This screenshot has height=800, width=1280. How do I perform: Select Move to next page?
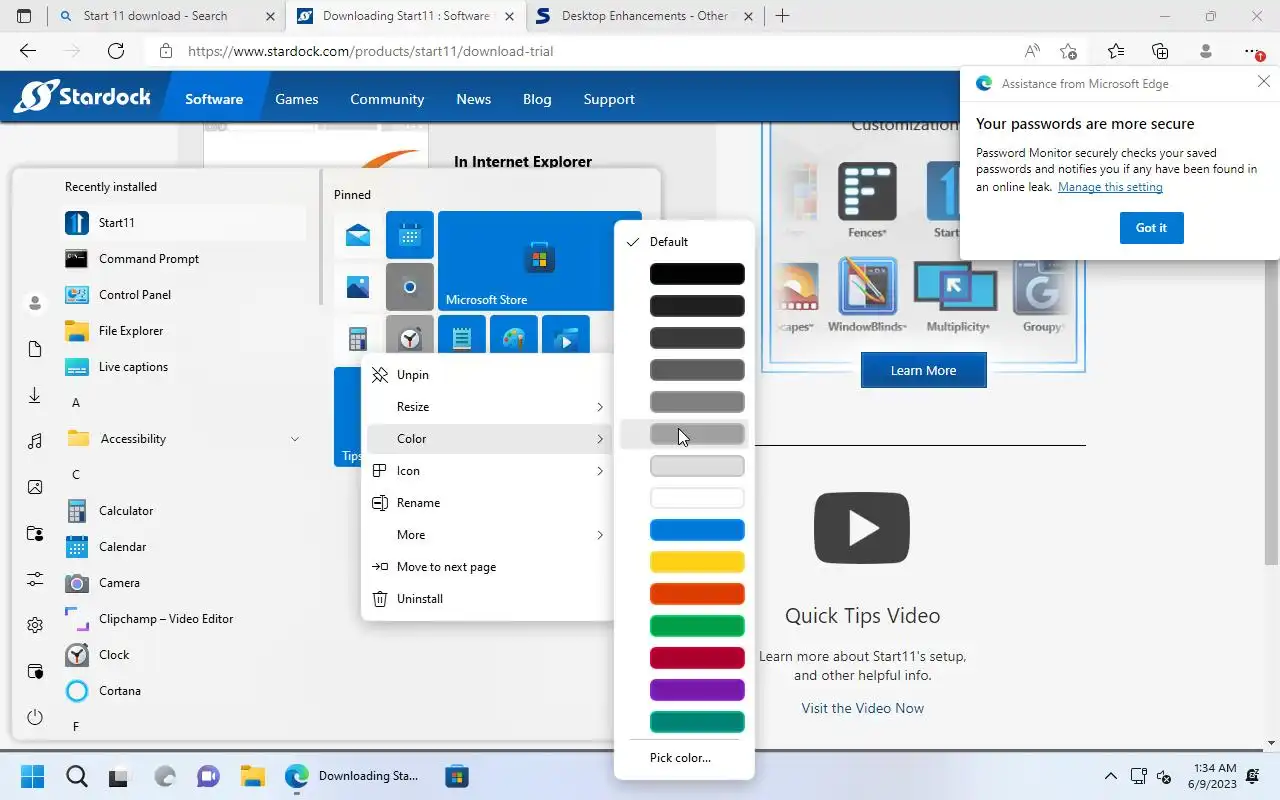coord(488,566)
